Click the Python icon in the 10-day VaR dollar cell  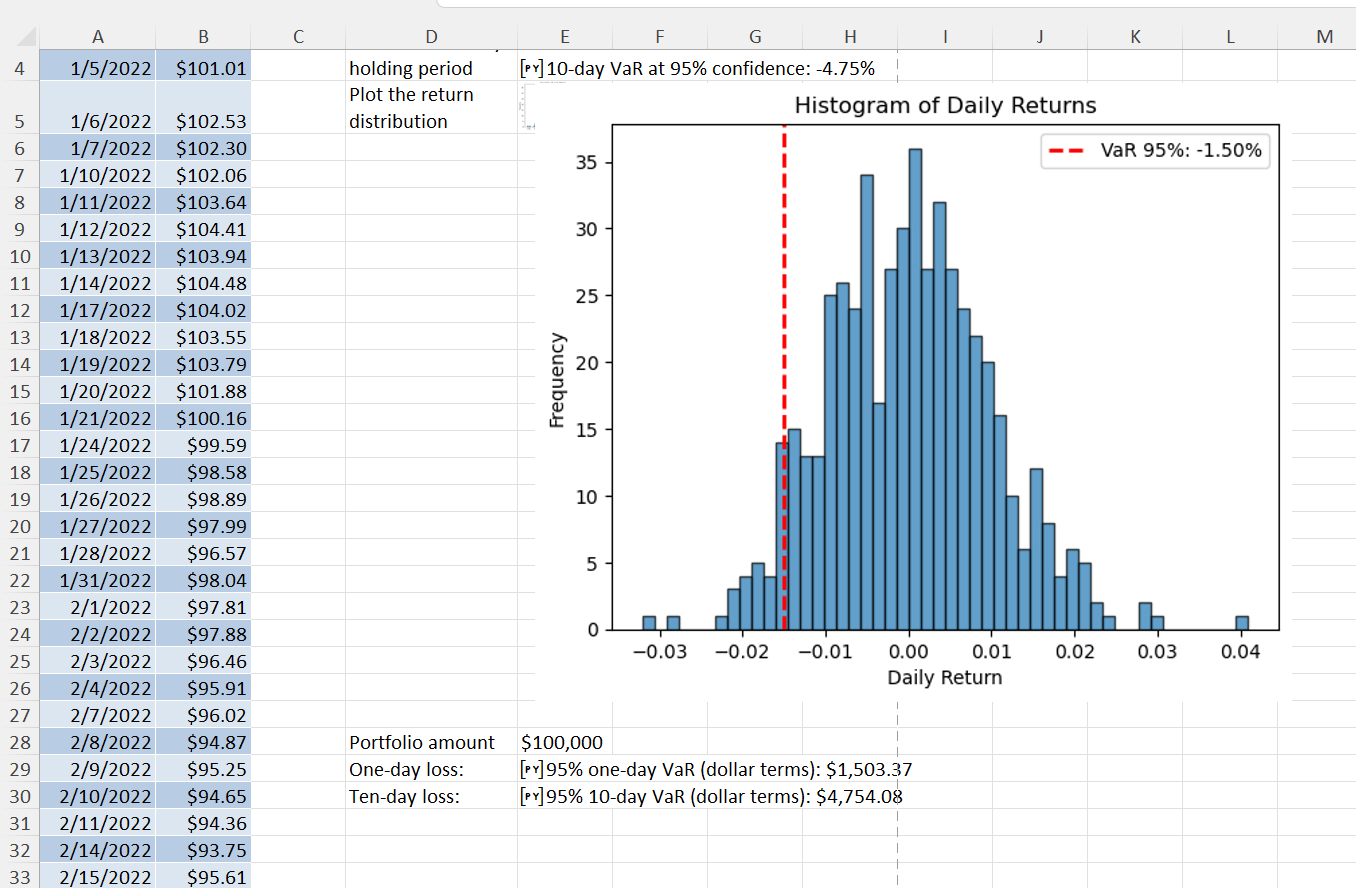pyautogui.click(x=531, y=797)
